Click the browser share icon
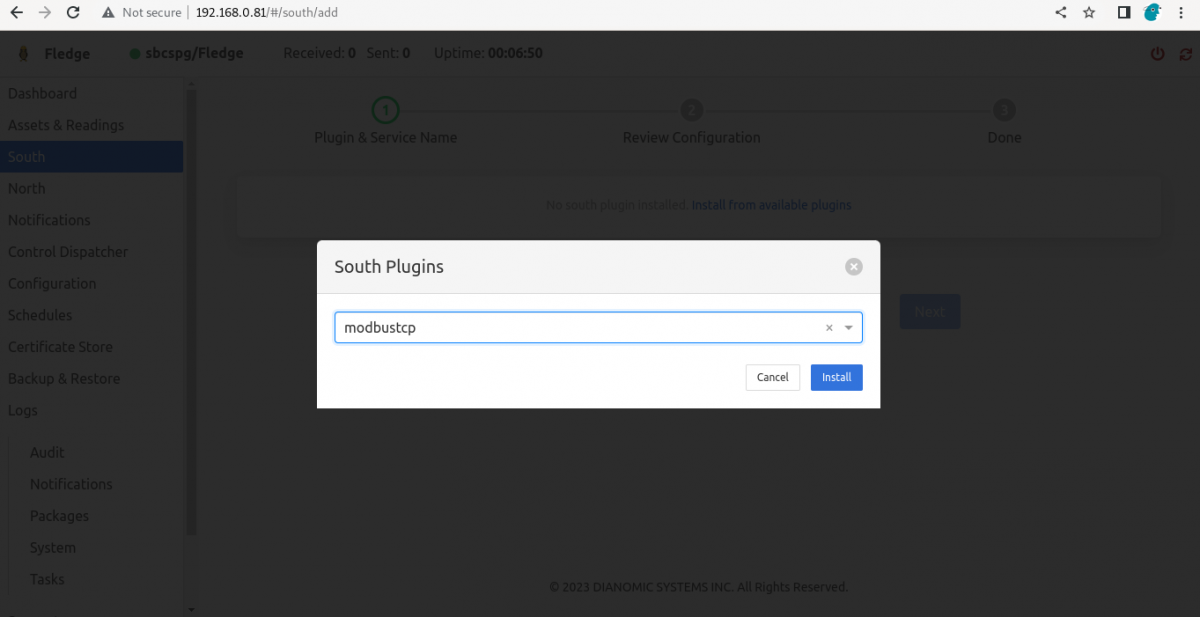The height and width of the screenshot is (617, 1200). 1061,13
